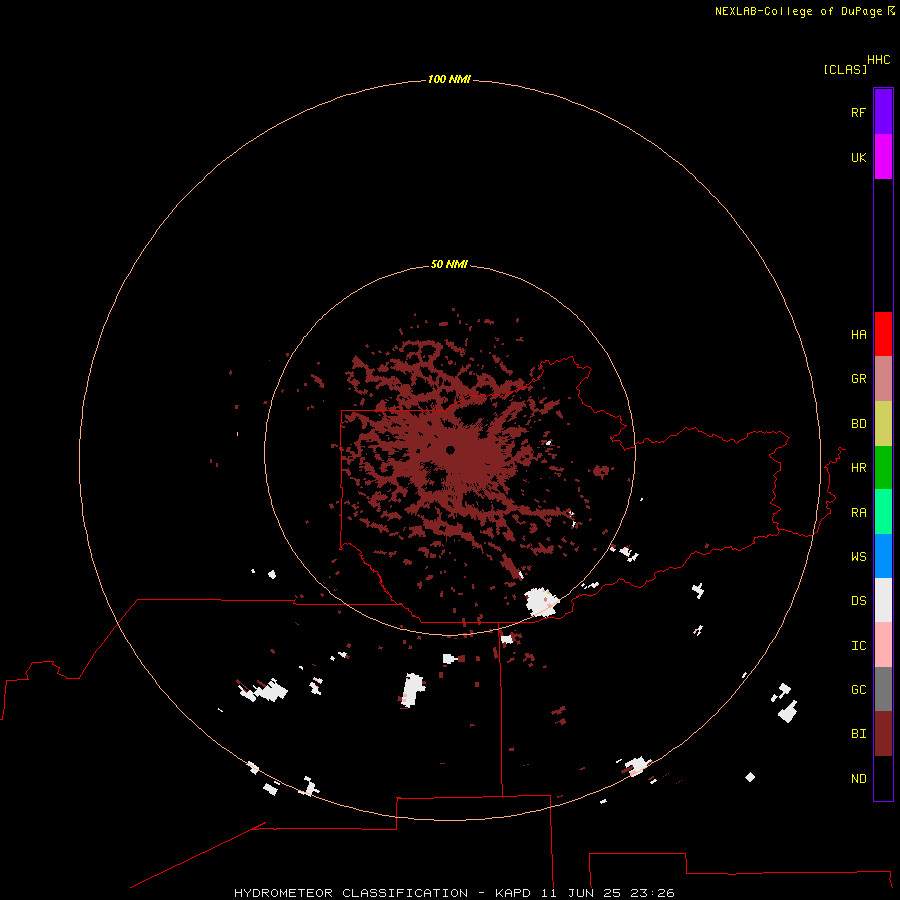Click the HA legend label
900x900 pixels.
pyautogui.click(x=858, y=335)
